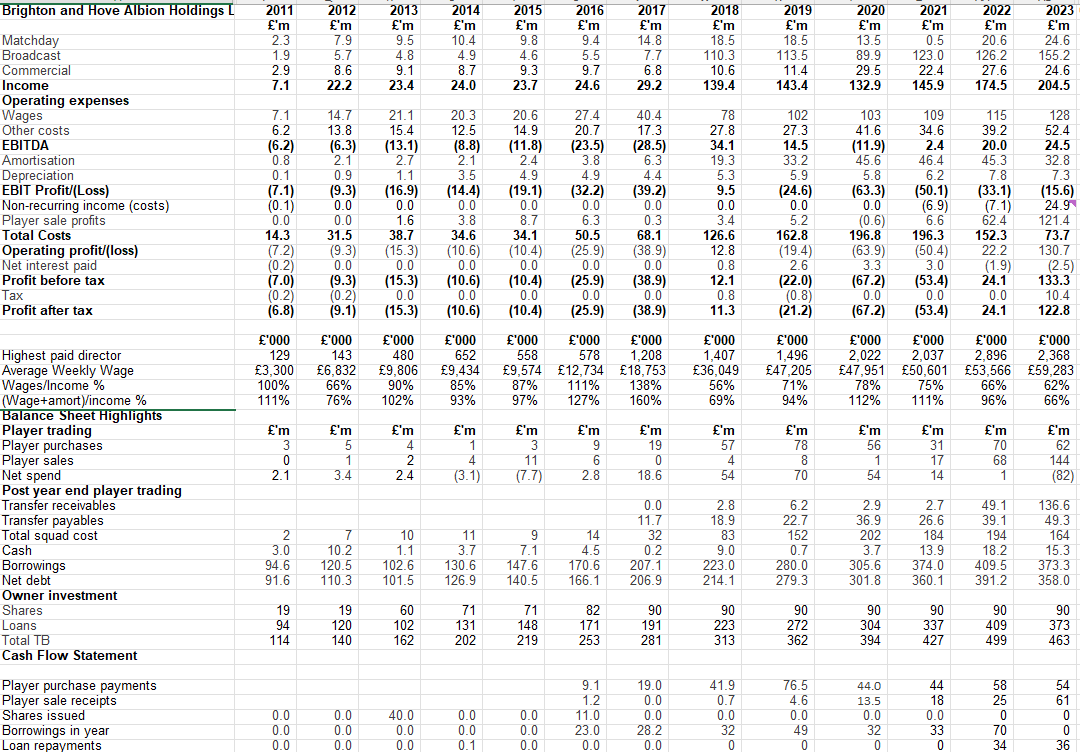
Task: Select the Transfer receivables row label
Action: tap(59, 505)
